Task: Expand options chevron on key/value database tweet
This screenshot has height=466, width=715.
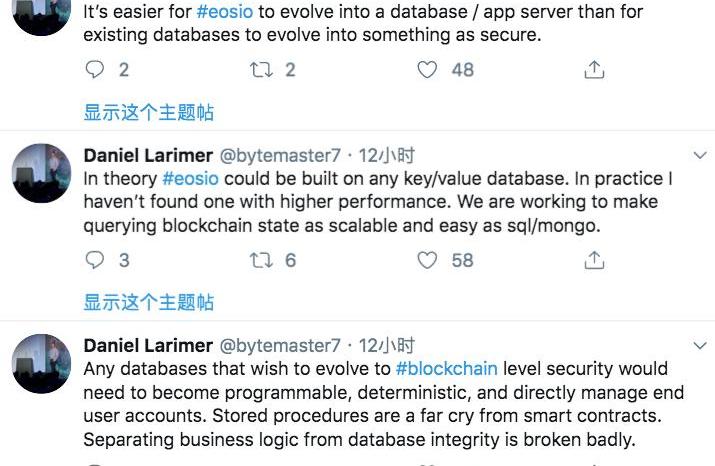Action: click(x=700, y=155)
